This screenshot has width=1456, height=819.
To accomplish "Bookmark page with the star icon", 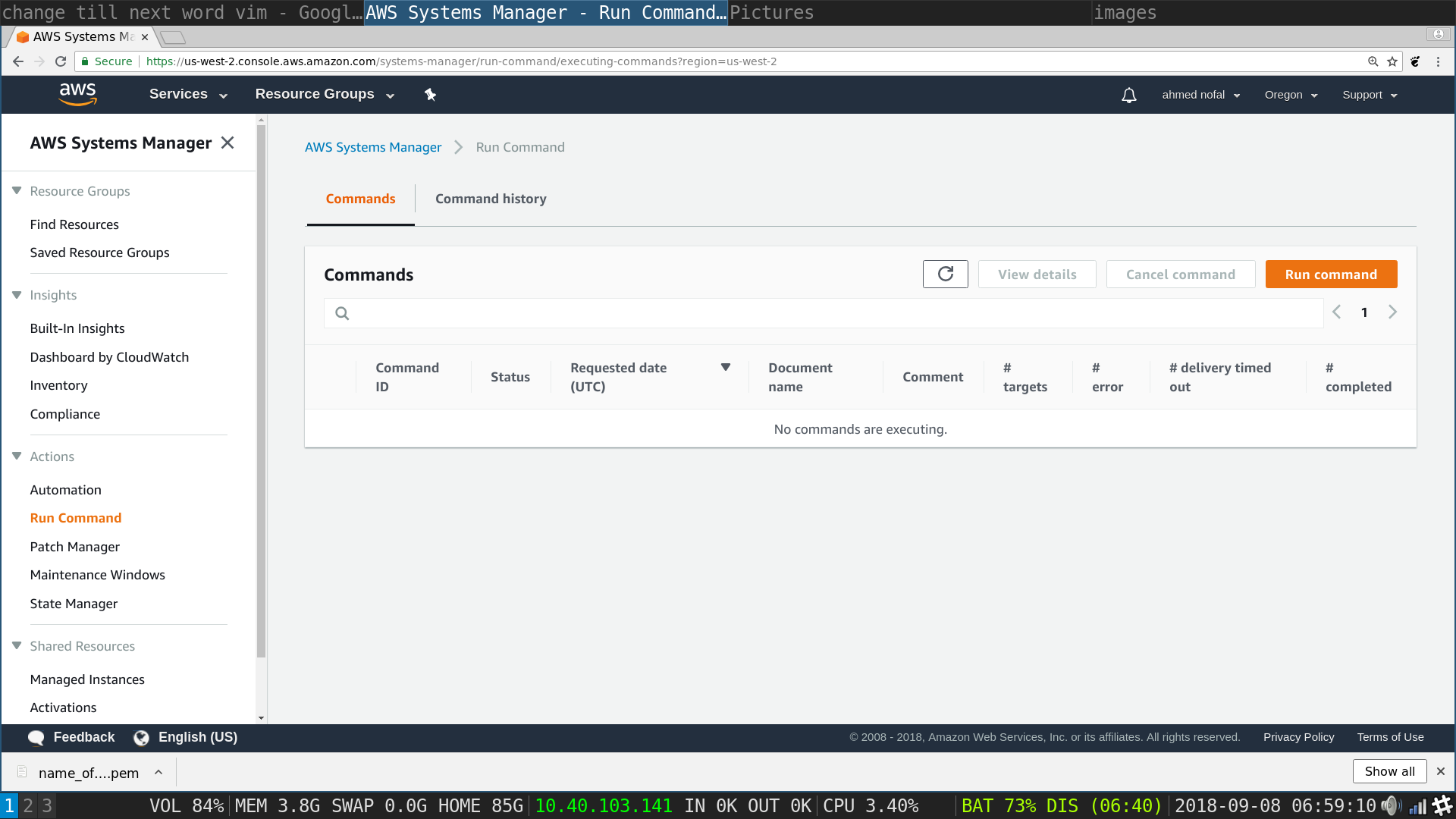I will tap(1392, 61).
